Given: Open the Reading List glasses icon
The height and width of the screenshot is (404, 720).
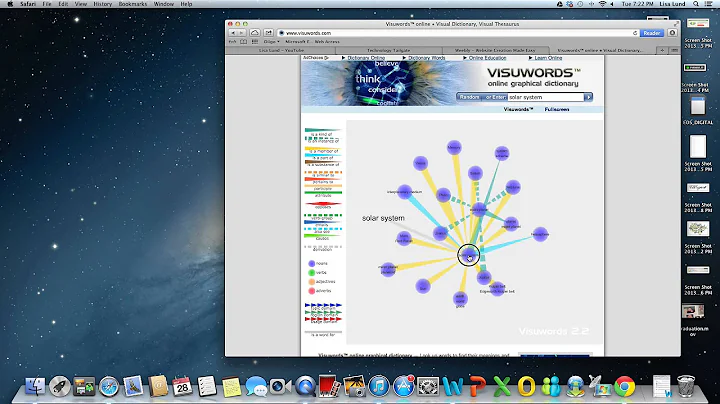Looking at the screenshot, I should click(x=232, y=42).
